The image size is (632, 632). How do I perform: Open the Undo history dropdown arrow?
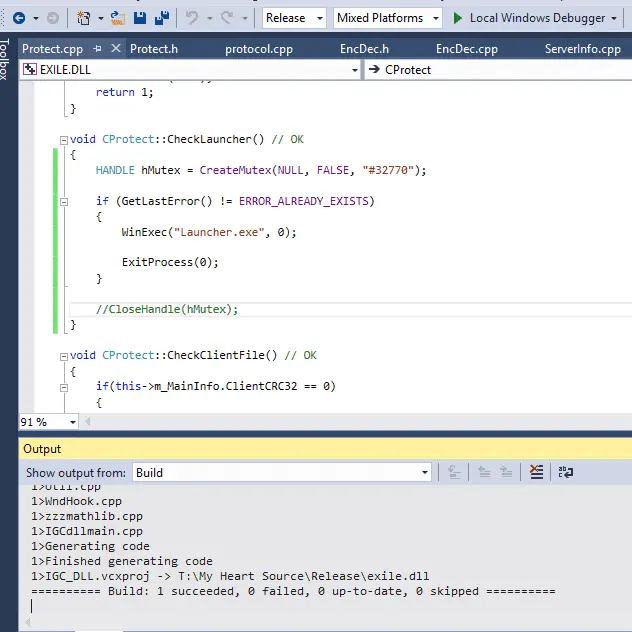pyautogui.click(x=210, y=18)
